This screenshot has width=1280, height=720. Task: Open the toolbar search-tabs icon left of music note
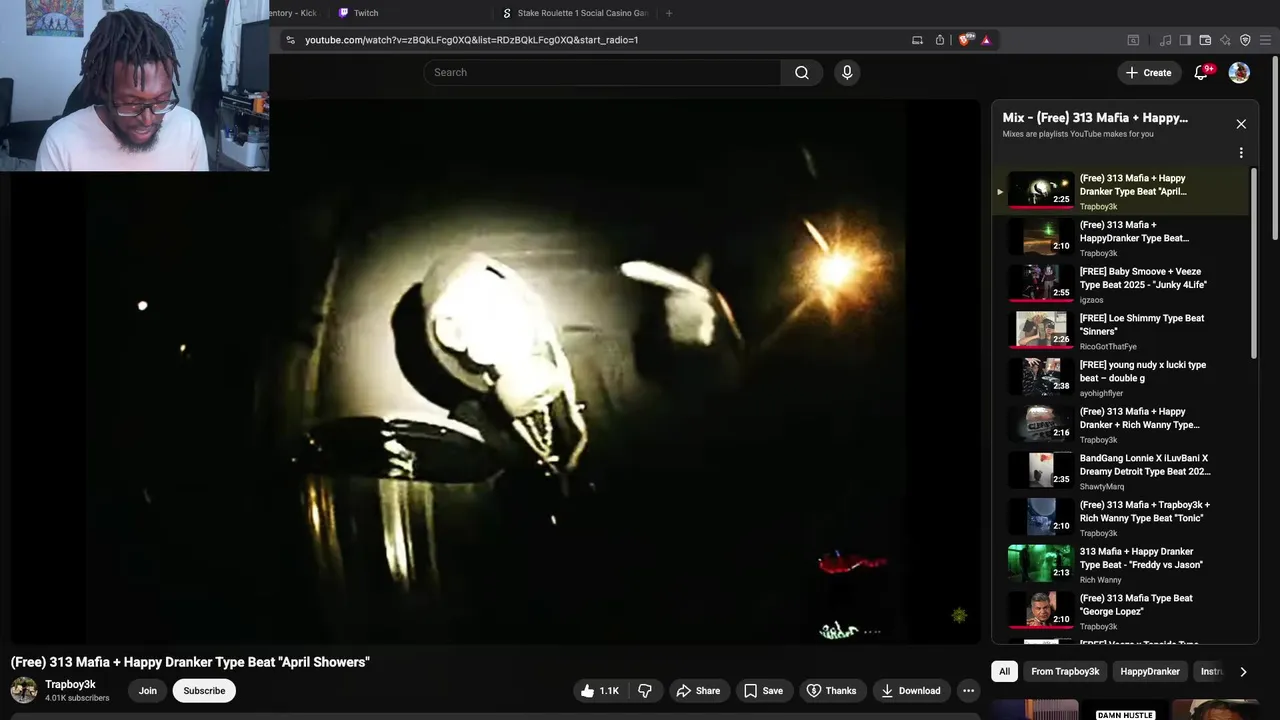[x=1133, y=40]
